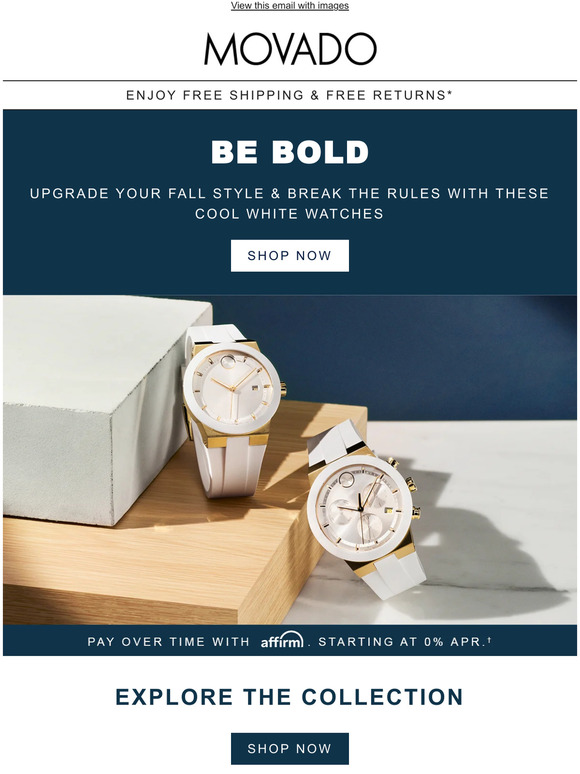Click the gold crown of the upper watch
Image resolution: width=580 pixels, height=774 pixels.
(x=283, y=389)
